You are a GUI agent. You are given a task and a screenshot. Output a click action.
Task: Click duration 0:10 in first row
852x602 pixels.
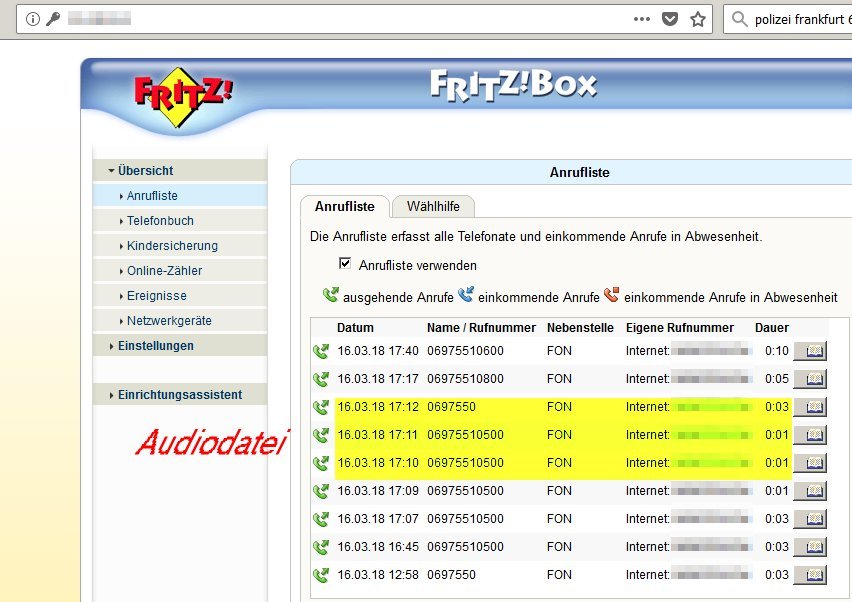(776, 351)
